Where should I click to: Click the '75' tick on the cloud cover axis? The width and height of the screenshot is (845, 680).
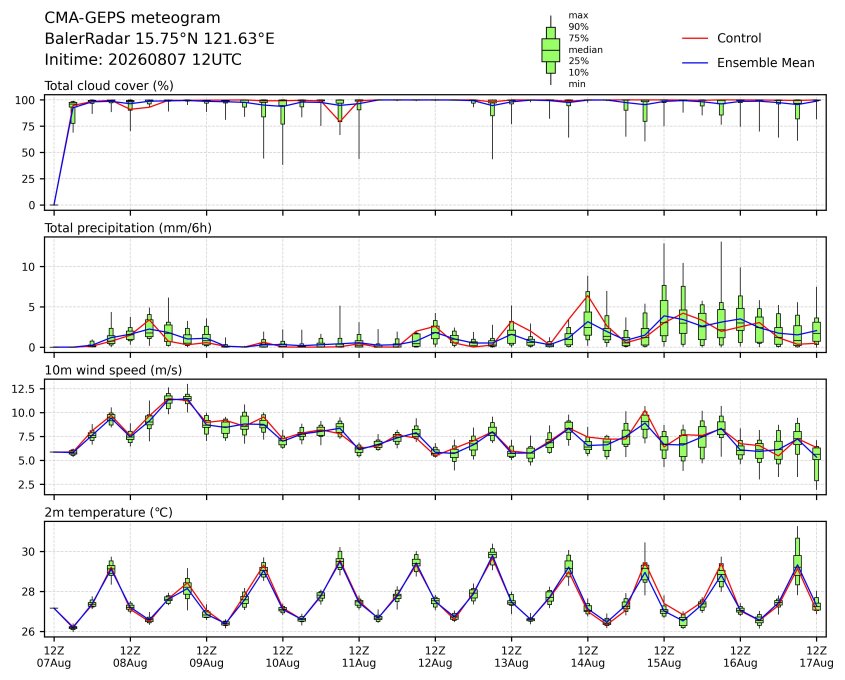(x=29, y=127)
